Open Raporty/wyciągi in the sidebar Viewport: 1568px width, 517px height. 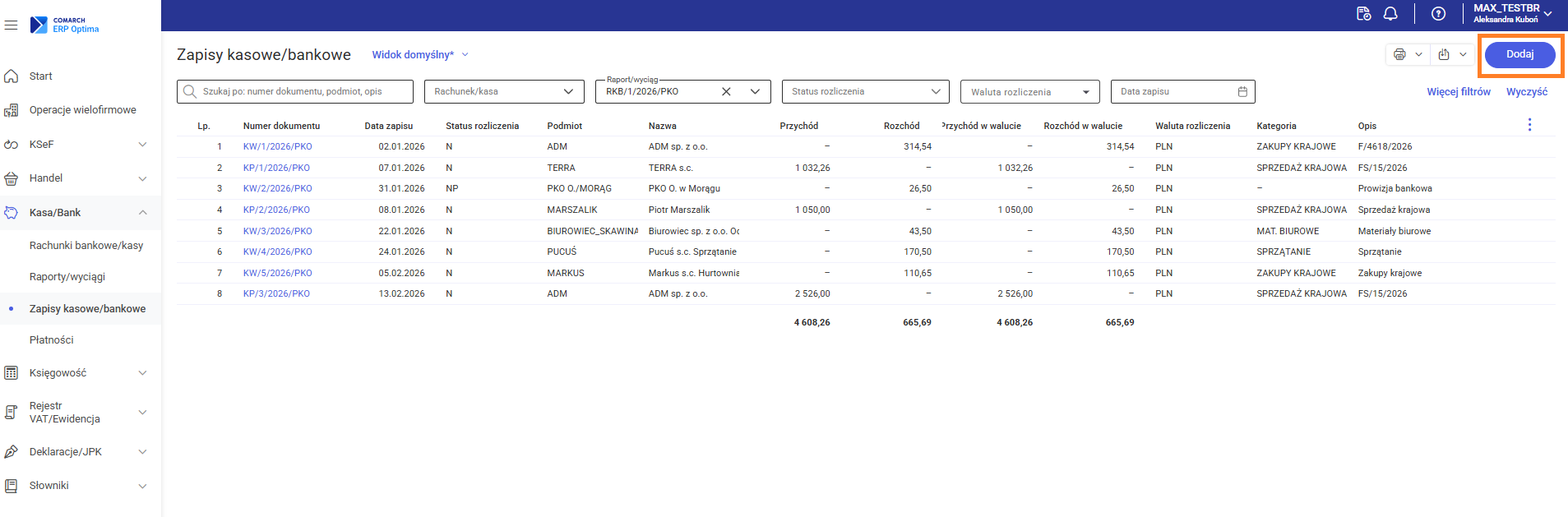pos(67,277)
